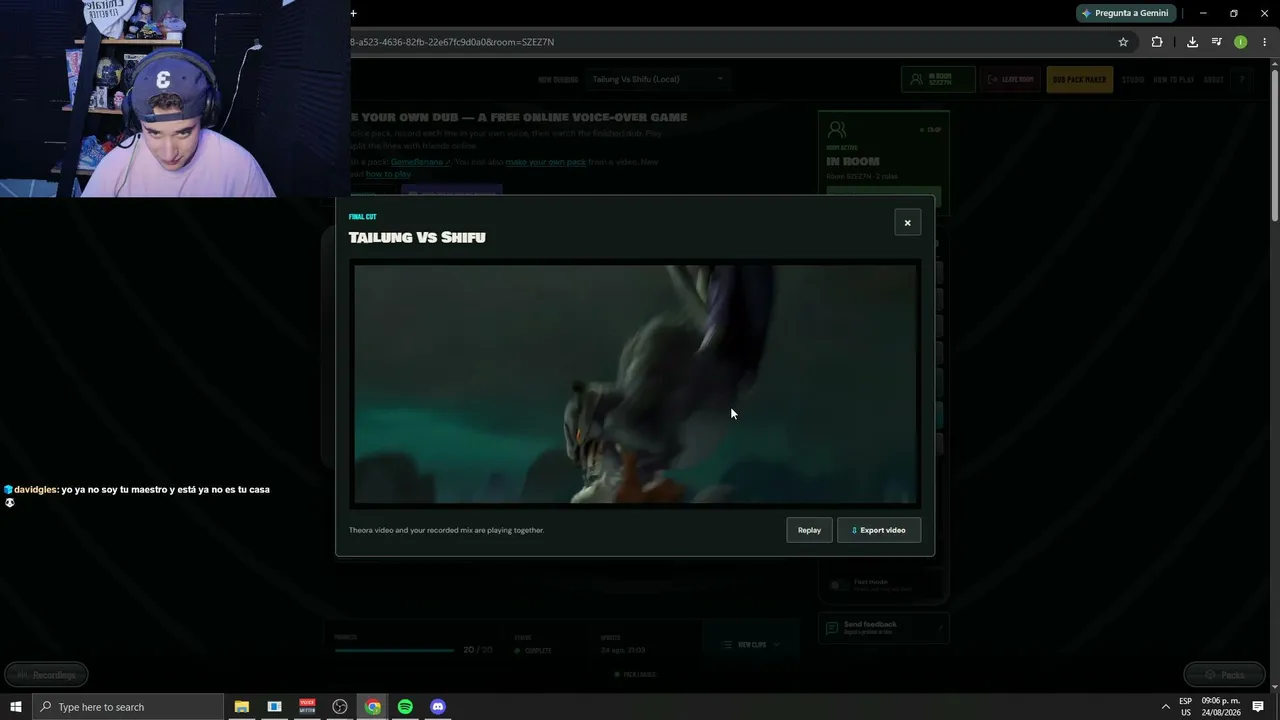
Task: Show hidden system tray icons
Action: point(1165,707)
